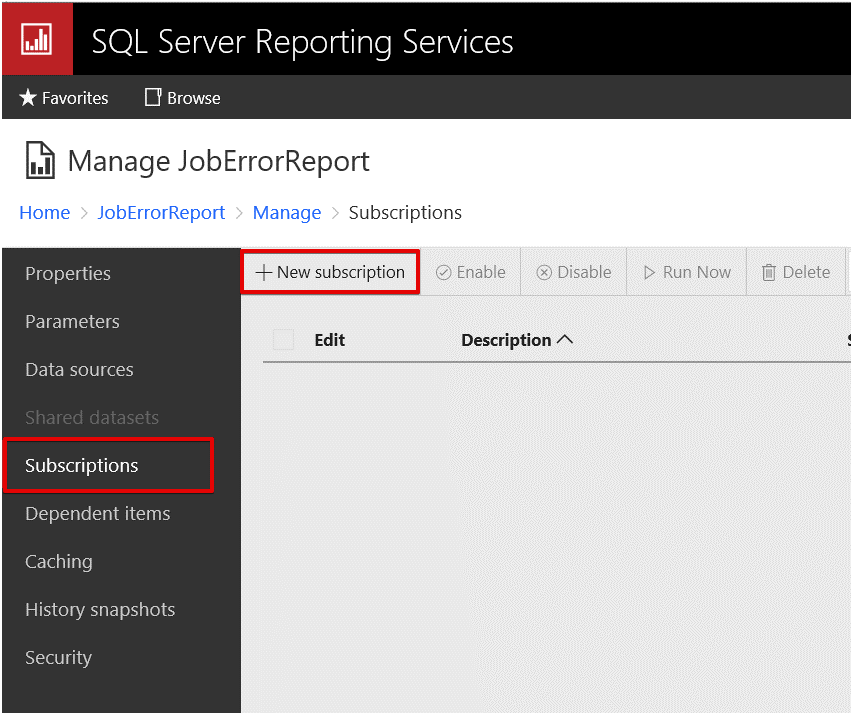
Task: Open the Properties section
Action: pyautogui.click(x=68, y=274)
